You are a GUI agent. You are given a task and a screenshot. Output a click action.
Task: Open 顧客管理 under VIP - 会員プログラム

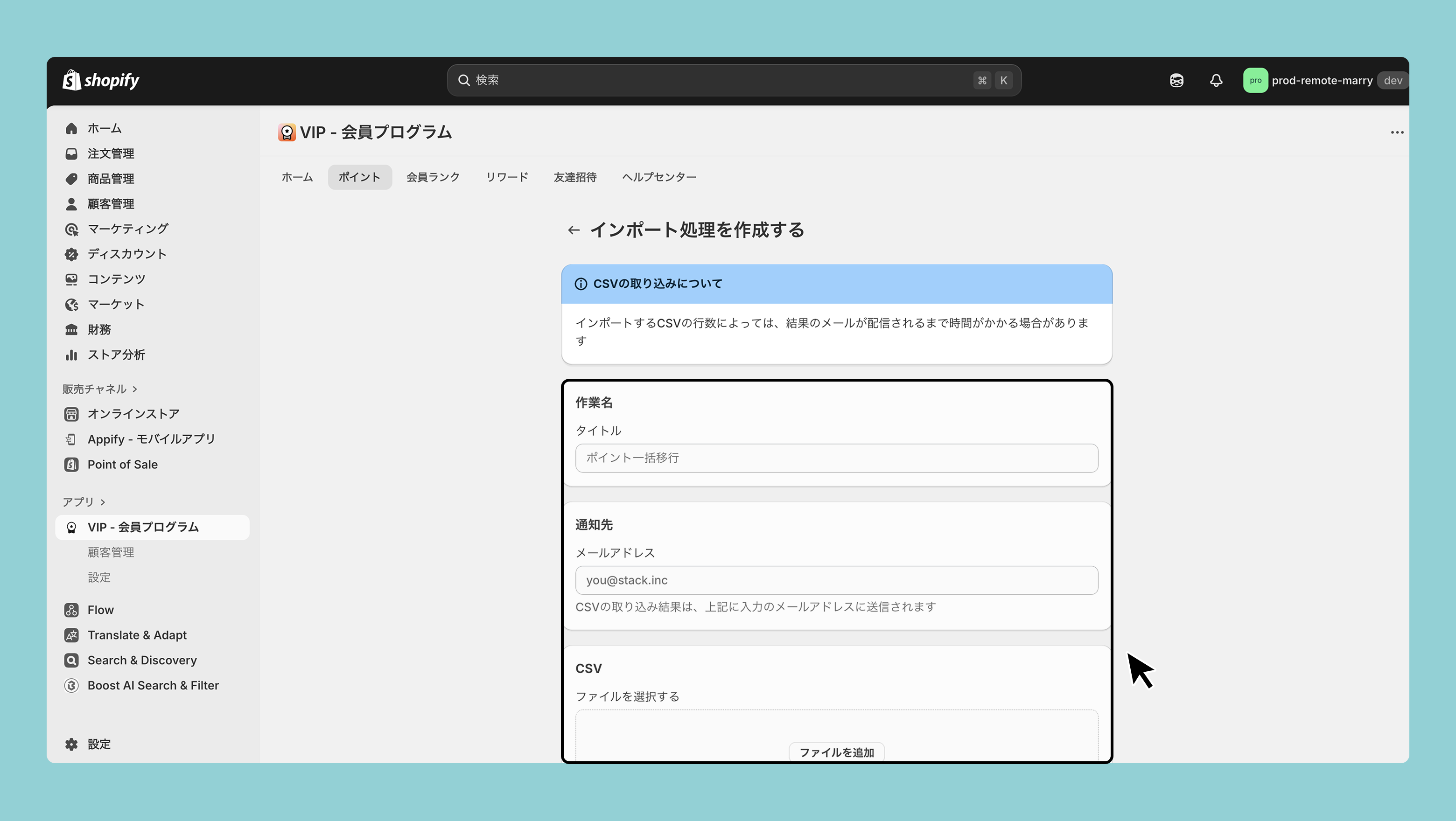(x=111, y=552)
